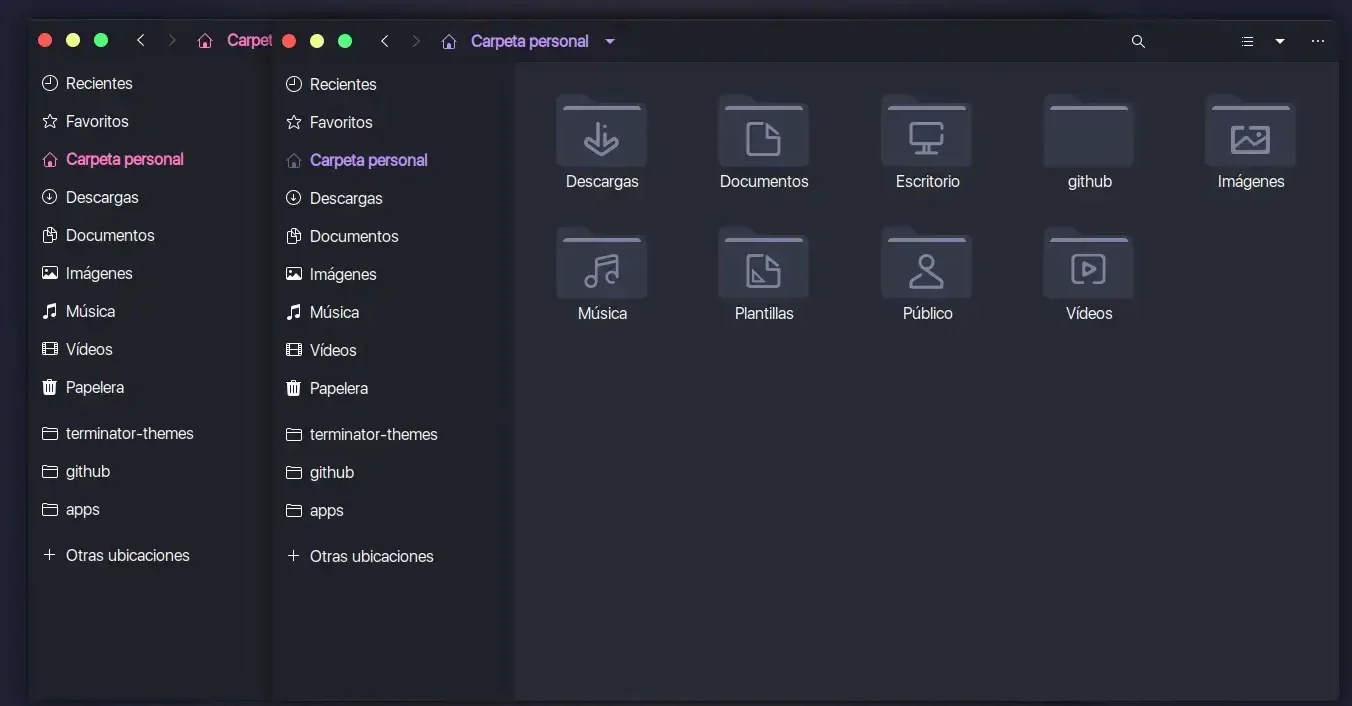Go back using the purple window's back arrow
Screen dimensions: 1352x706
point(385,41)
